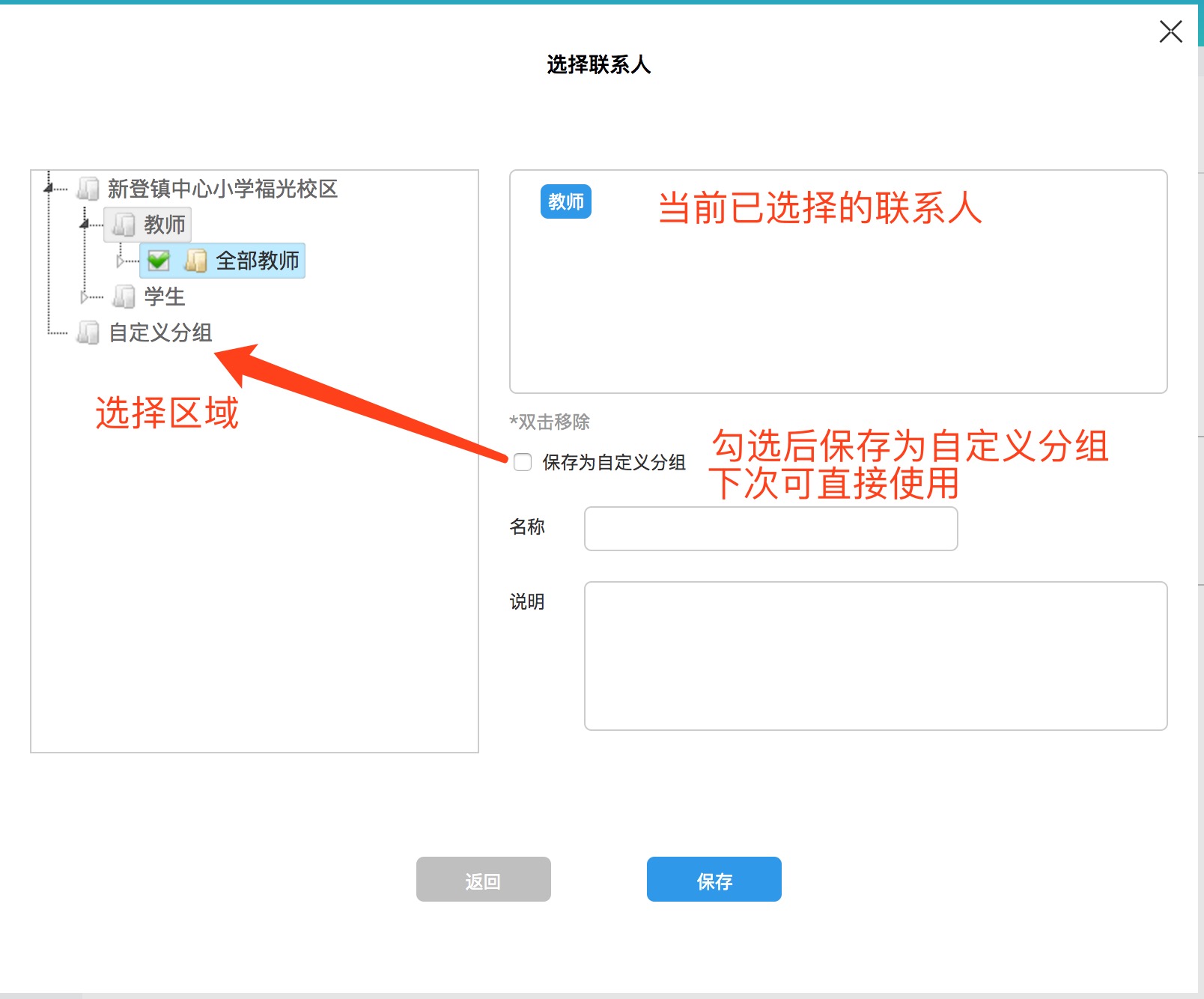Viewport: 1204px width, 999px height.
Task: Select the 学生 label in the tree
Action: (165, 297)
